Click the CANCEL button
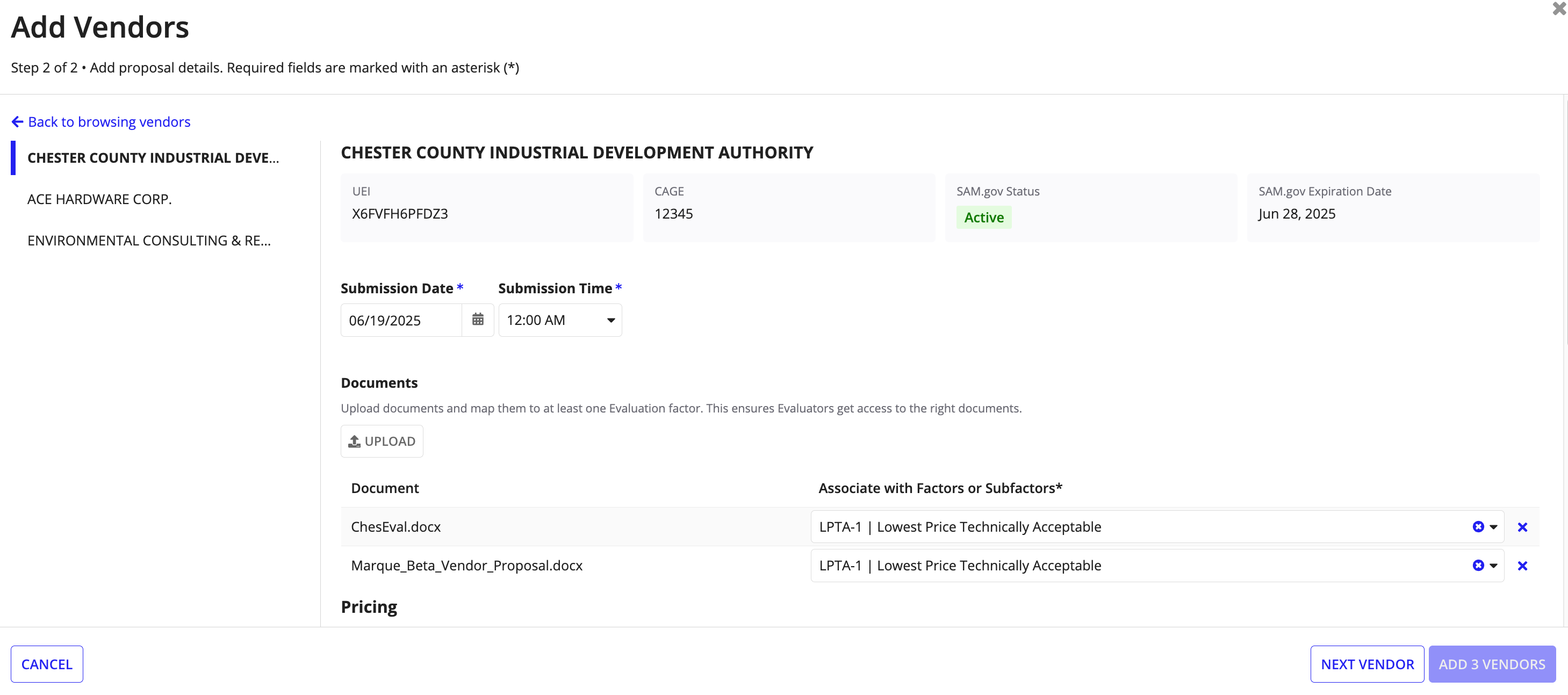 pyautogui.click(x=47, y=664)
